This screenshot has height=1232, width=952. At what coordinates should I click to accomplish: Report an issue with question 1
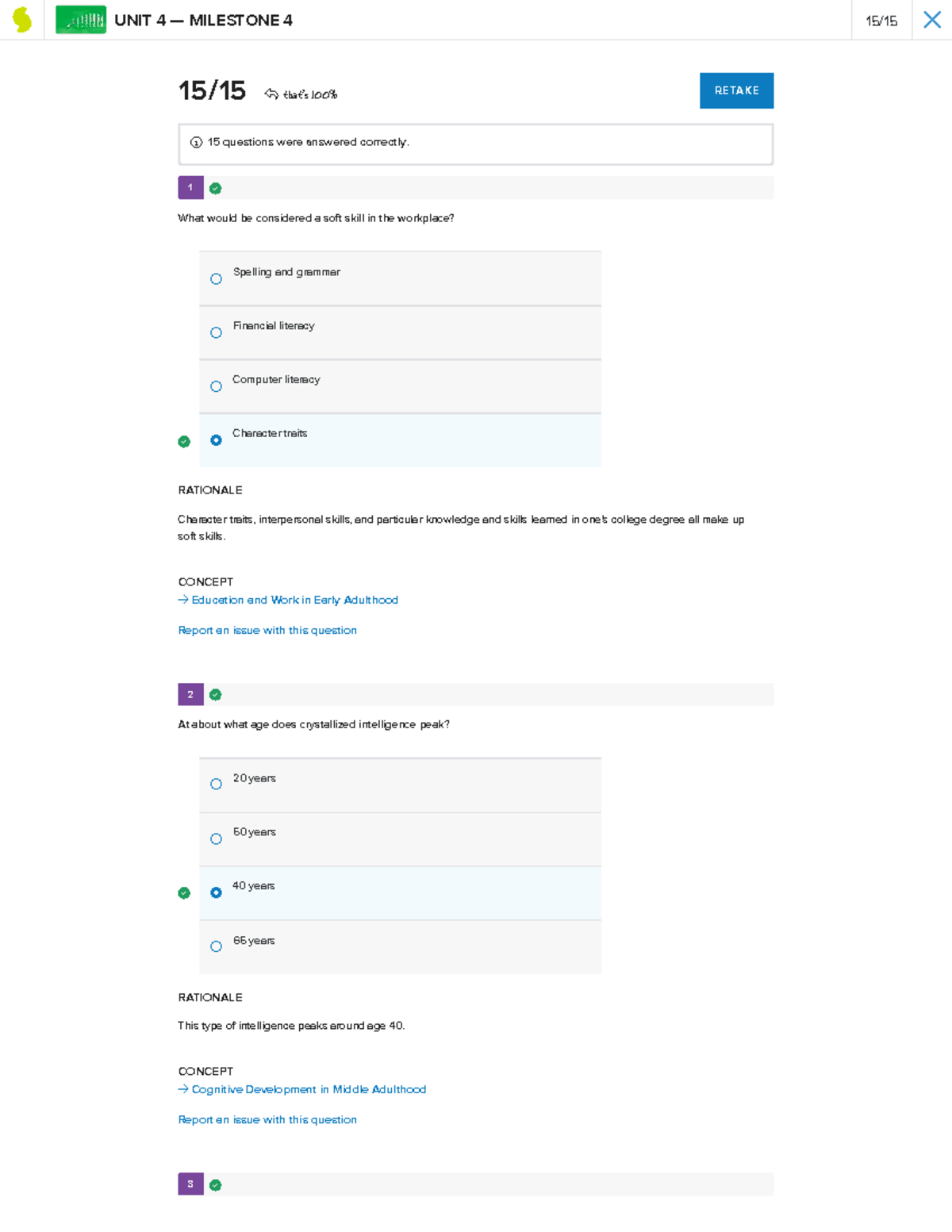267,631
